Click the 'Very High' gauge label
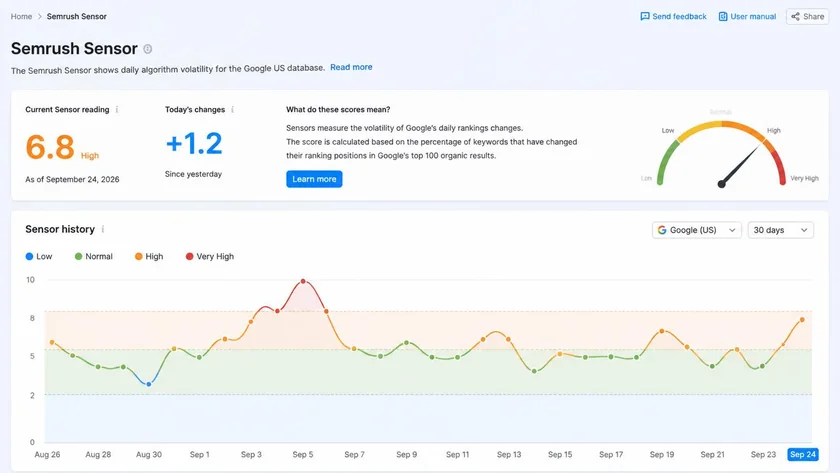 [x=804, y=178]
